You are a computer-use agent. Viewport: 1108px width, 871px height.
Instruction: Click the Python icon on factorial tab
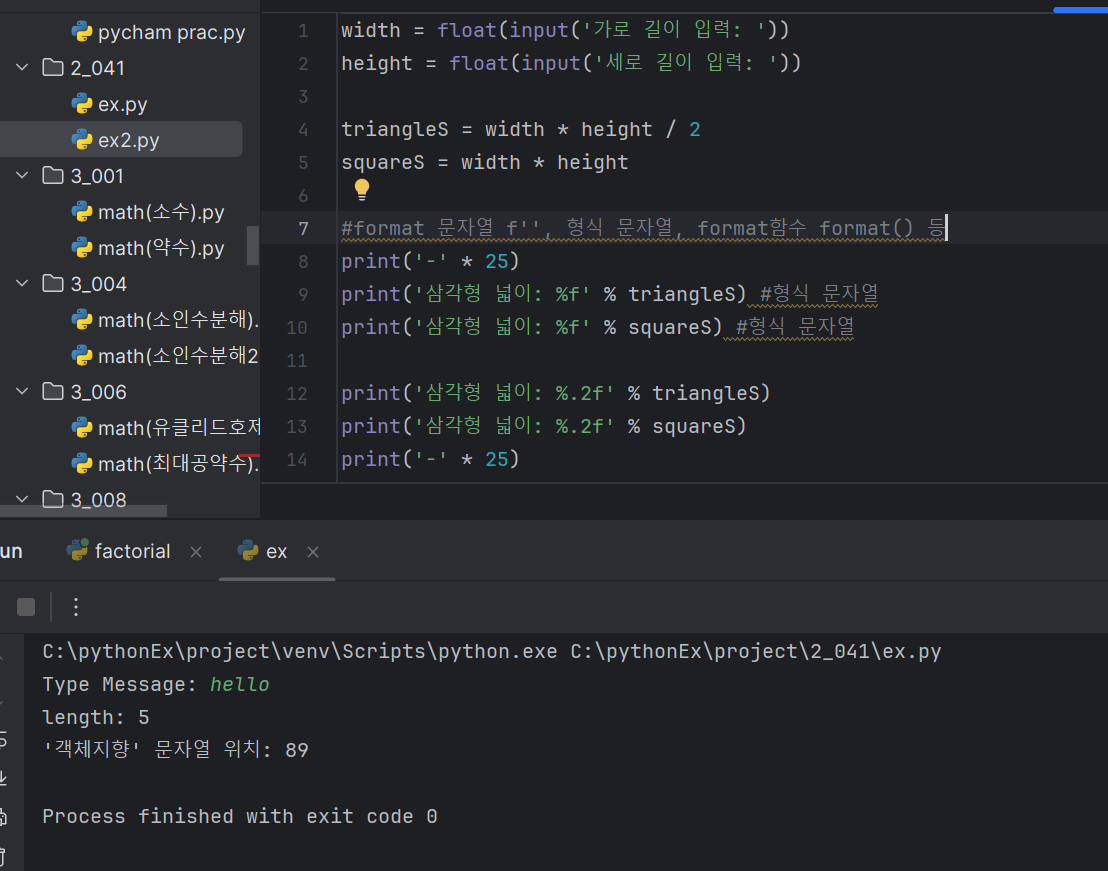[x=78, y=550]
